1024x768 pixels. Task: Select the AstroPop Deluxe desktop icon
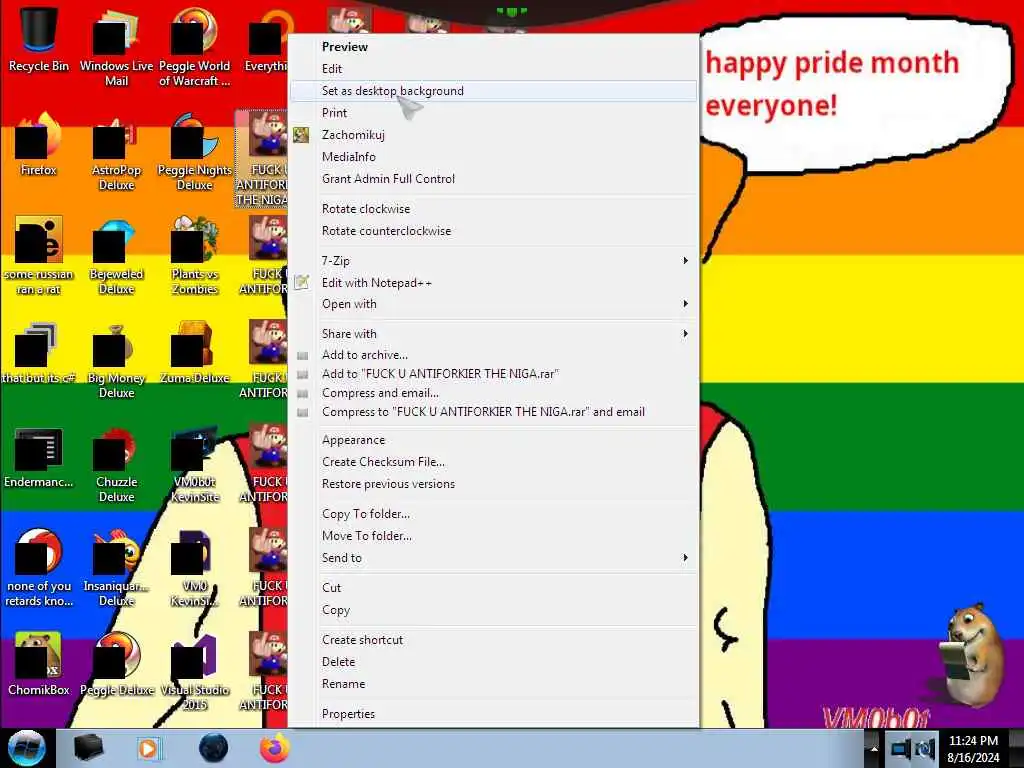point(116,153)
